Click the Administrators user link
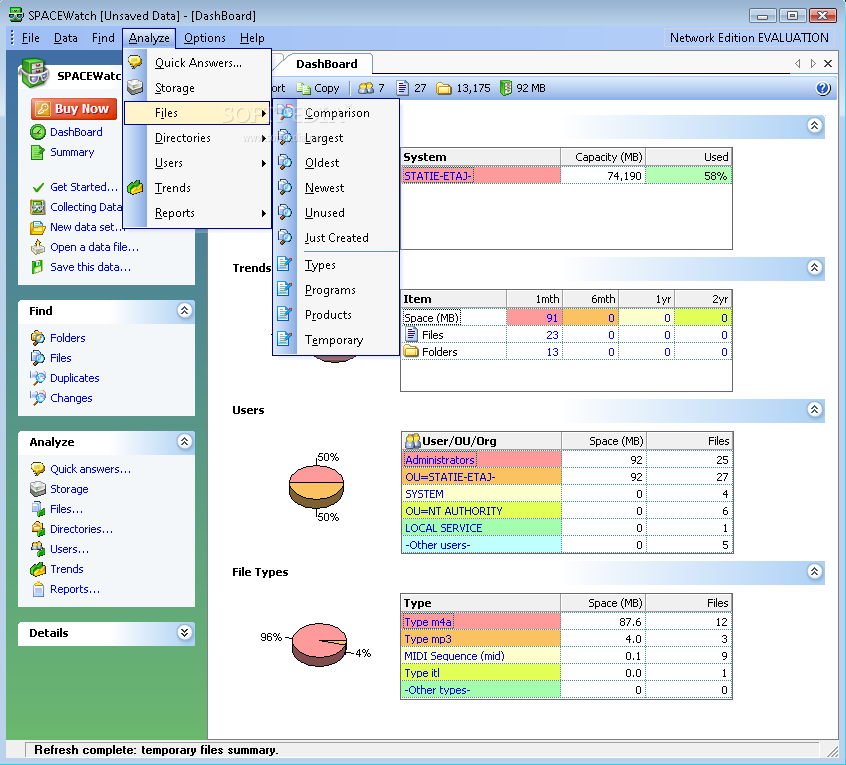Viewport: 846px width, 765px height. click(440, 460)
